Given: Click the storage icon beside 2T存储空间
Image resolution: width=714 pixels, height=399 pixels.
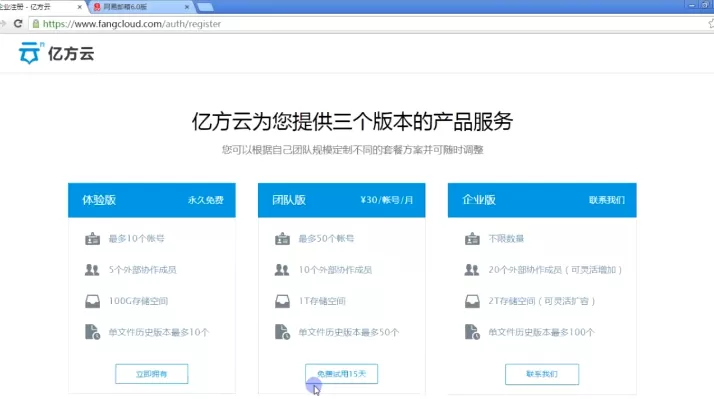Looking at the screenshot, I should [x=472, y=301].
